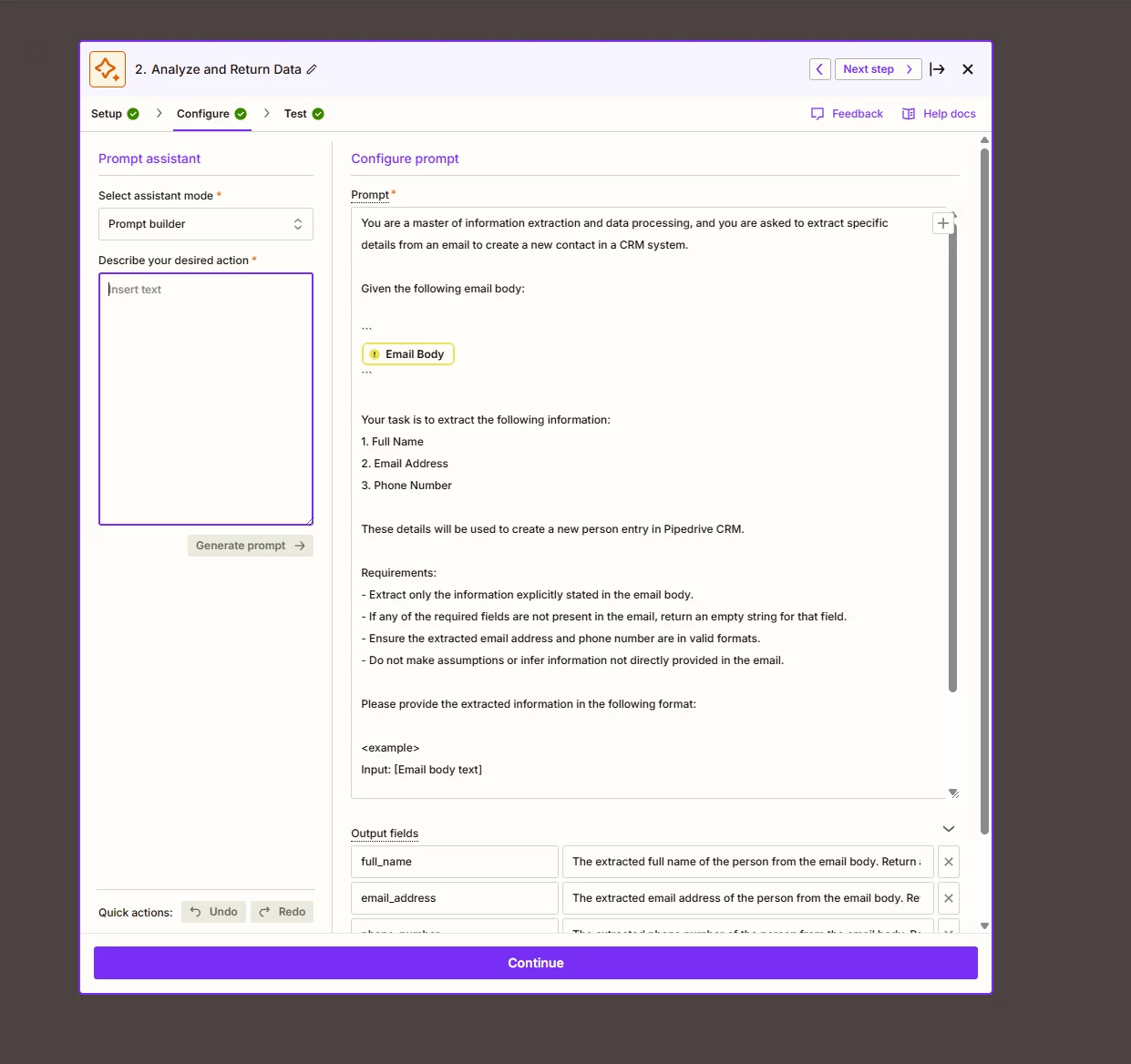Open the Test tab
The height and width of the screenshot is (1064, 1131).
click(304, 114)
